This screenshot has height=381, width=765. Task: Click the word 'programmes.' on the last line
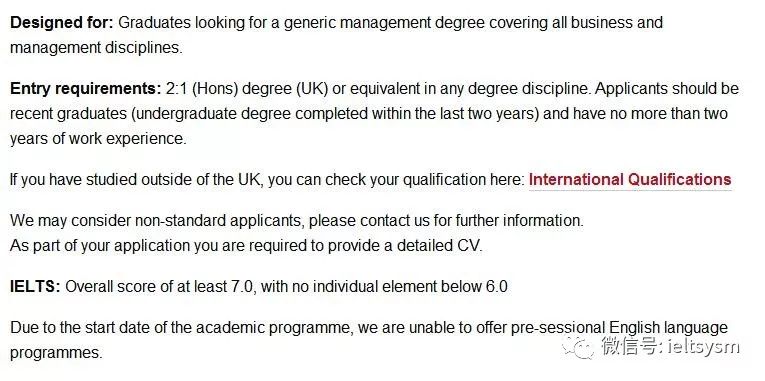56,353
